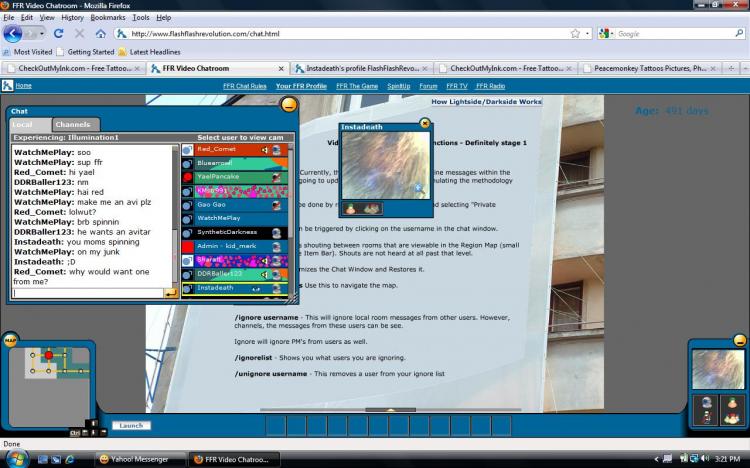Click the FFR logo icon beside Home
The height and width of the screenshot is (468, 750).
(7, 86)
